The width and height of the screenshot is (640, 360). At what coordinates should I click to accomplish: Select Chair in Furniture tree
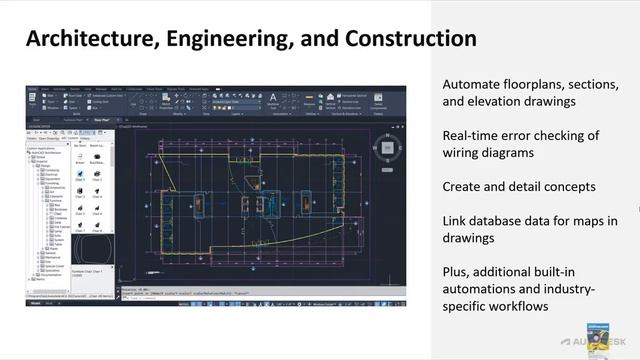click(58, 214)
